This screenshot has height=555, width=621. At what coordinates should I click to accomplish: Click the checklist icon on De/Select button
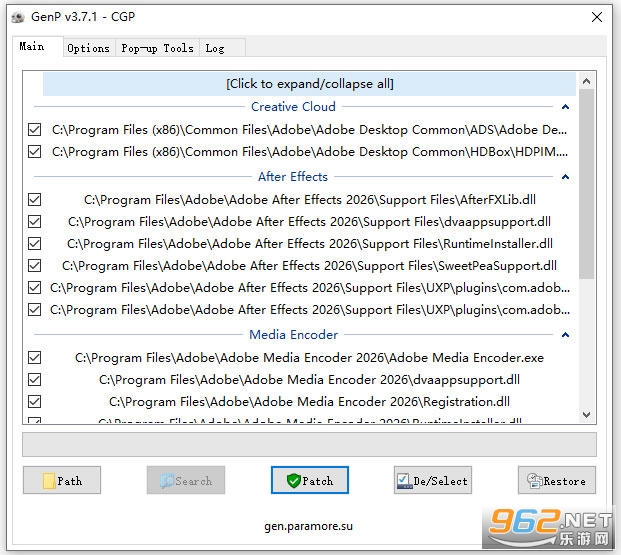404,481
